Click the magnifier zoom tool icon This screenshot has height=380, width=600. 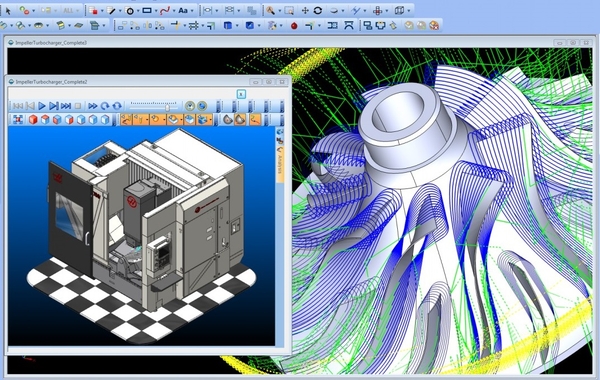tap(271, 11)
